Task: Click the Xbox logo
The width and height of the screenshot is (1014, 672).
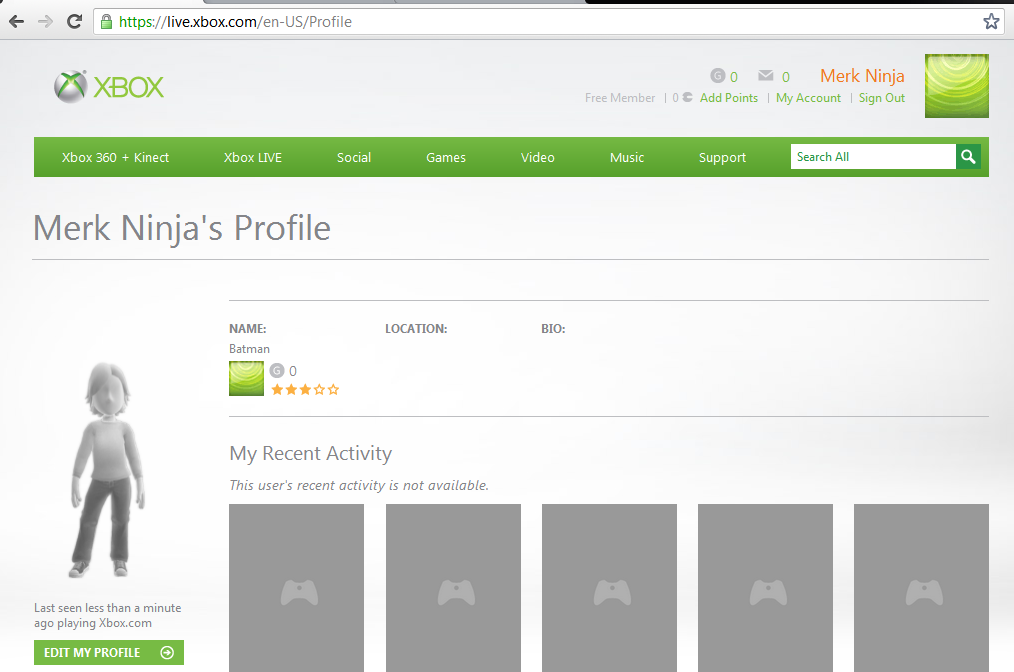Action: click(x=109, y=87)
